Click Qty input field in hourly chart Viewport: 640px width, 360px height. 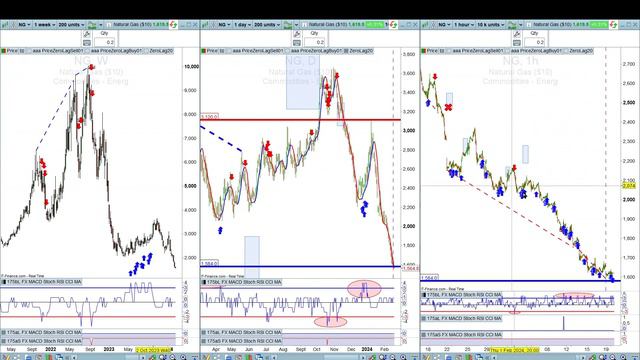pos(535,42)
